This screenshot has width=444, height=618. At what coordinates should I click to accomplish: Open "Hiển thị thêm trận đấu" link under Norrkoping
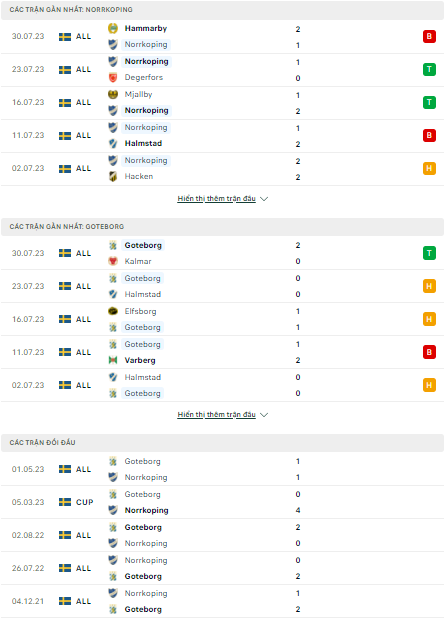tap(216, 198)
